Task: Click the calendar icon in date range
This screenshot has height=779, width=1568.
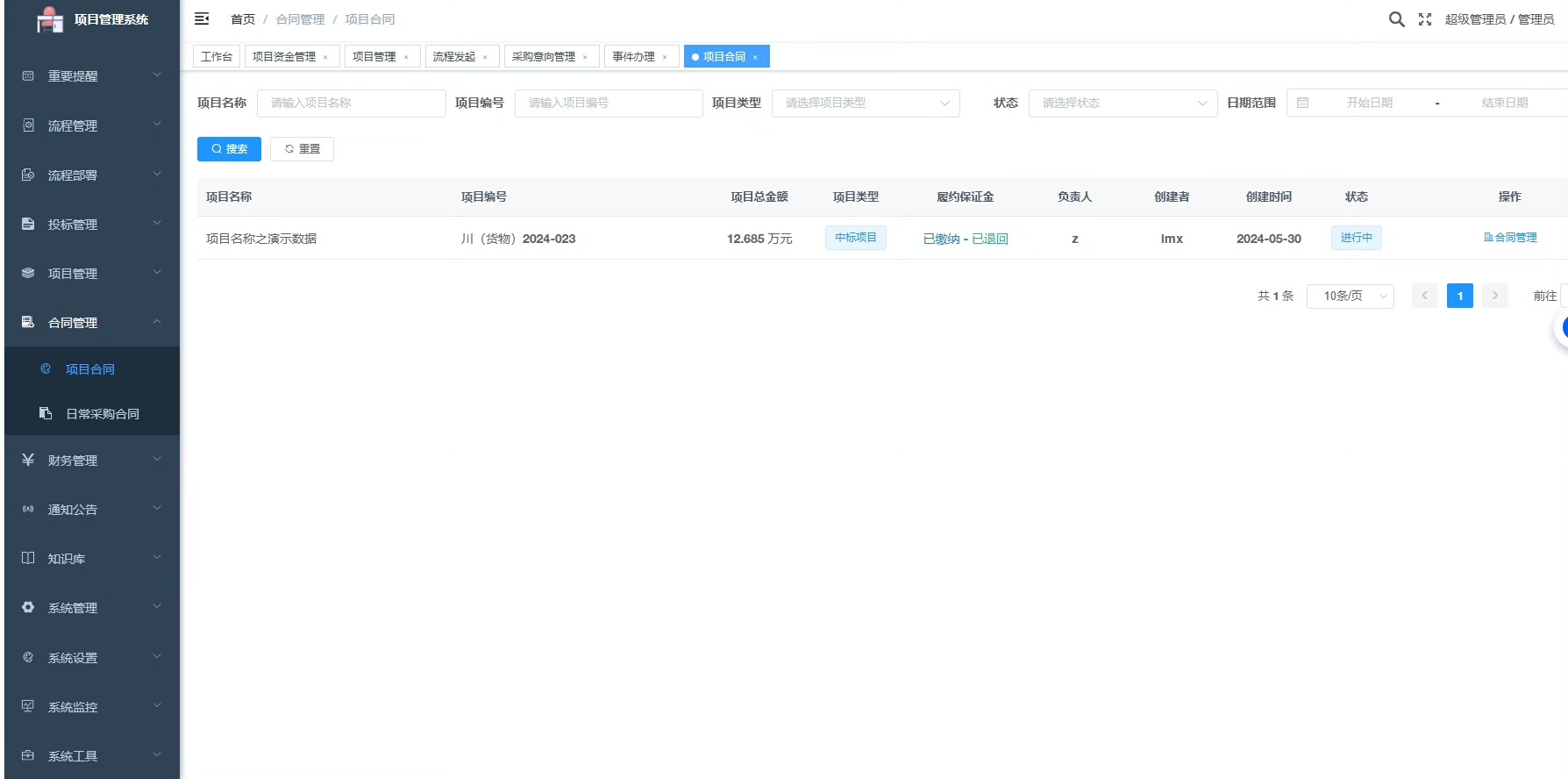Action: coord(1303,104)
